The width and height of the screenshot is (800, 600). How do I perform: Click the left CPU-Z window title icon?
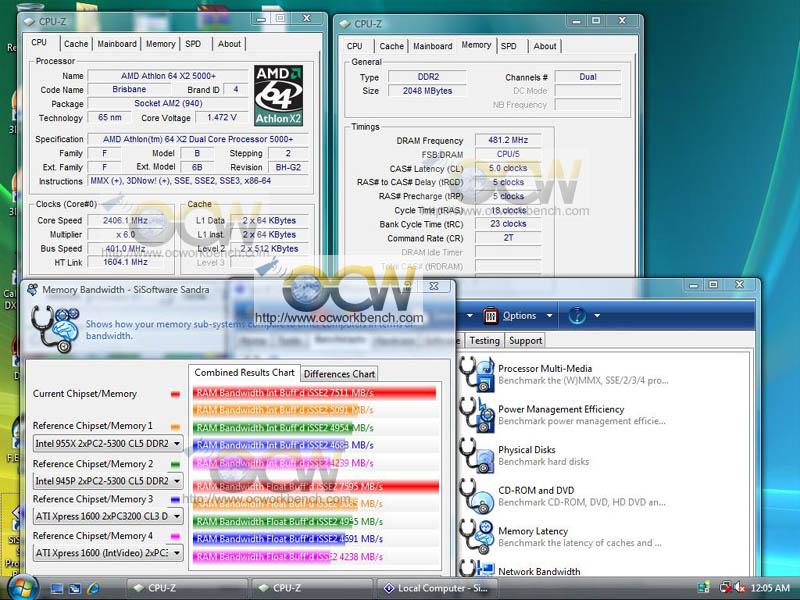[x=29, y=21]
